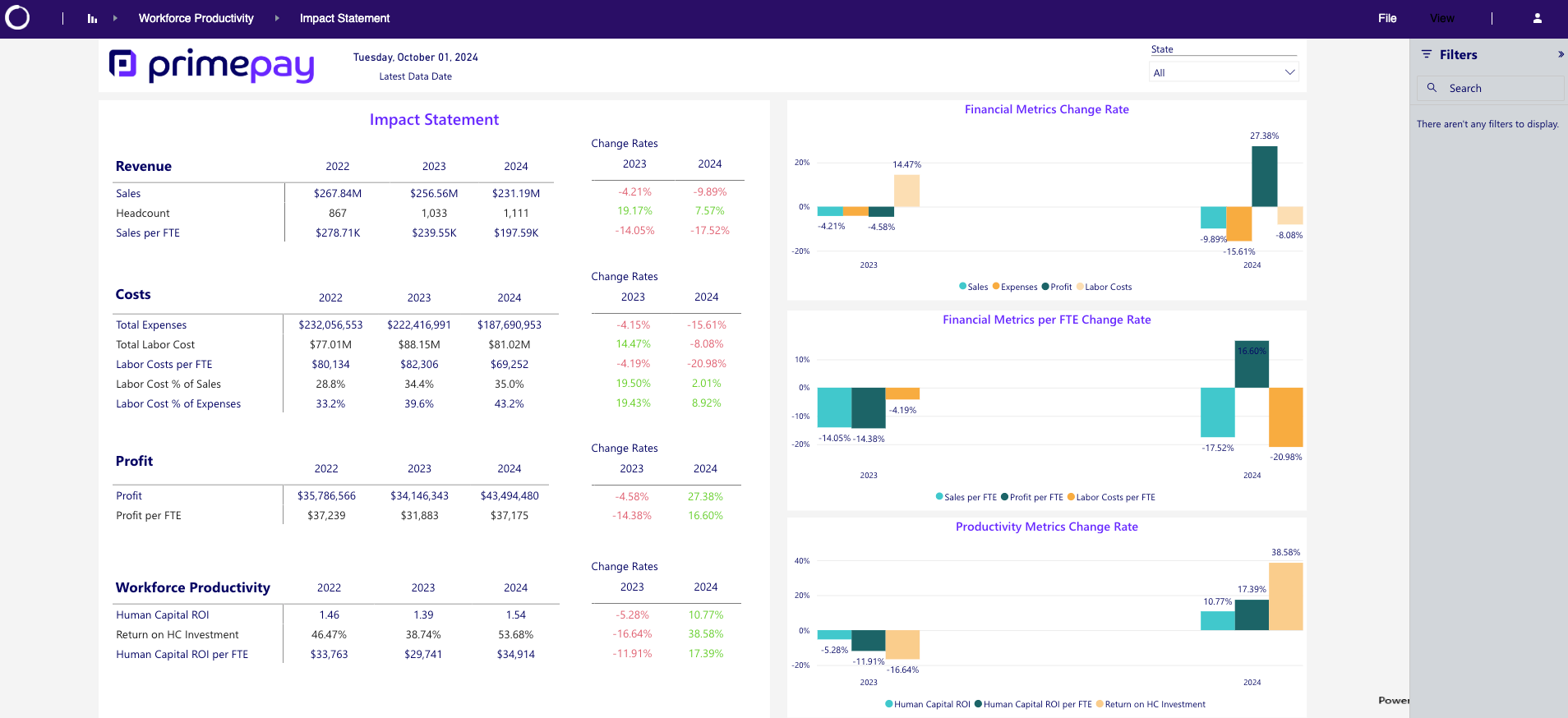Click the Latest Data Date label
This screenshot has width=1568, height=718.
[x=416, y=76]
